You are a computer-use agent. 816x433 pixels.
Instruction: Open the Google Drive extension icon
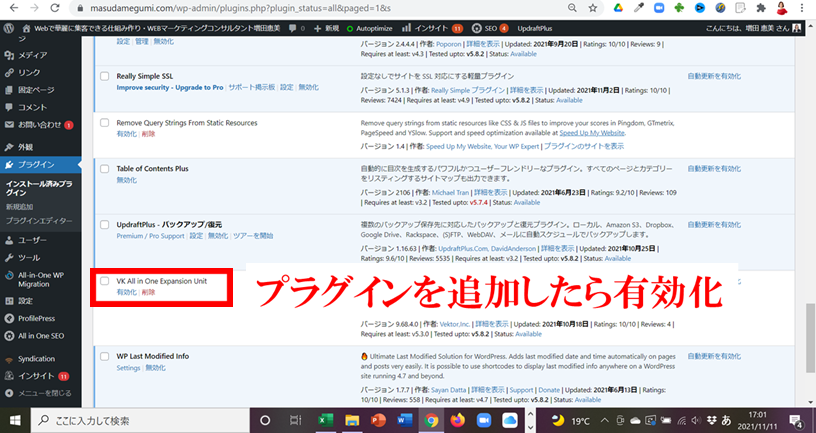[x=618, y=8]
